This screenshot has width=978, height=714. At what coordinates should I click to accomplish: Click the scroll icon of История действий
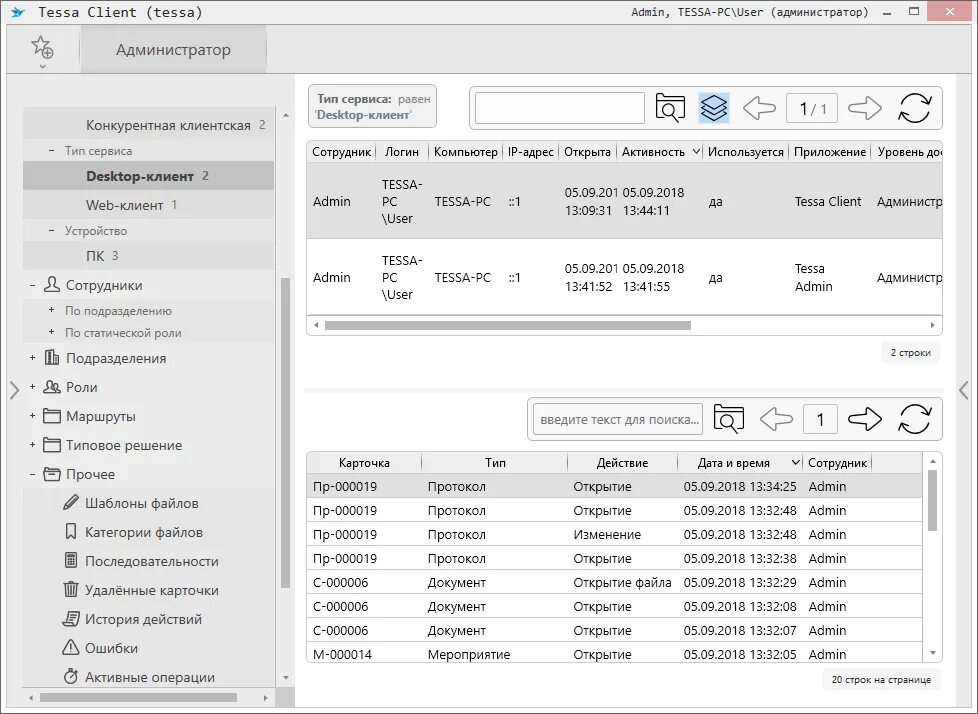pos(71,619)
